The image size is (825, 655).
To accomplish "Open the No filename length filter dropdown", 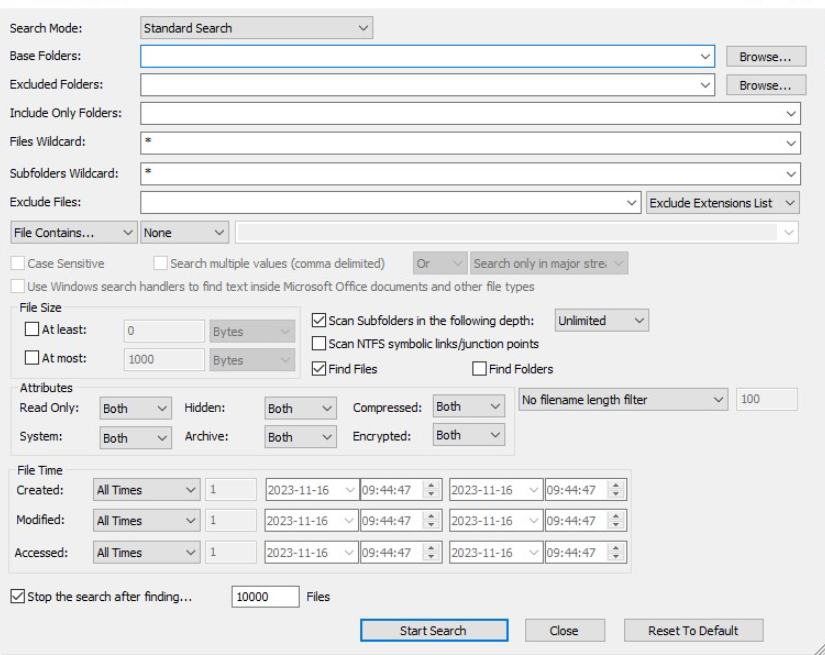I will point(623,400).
